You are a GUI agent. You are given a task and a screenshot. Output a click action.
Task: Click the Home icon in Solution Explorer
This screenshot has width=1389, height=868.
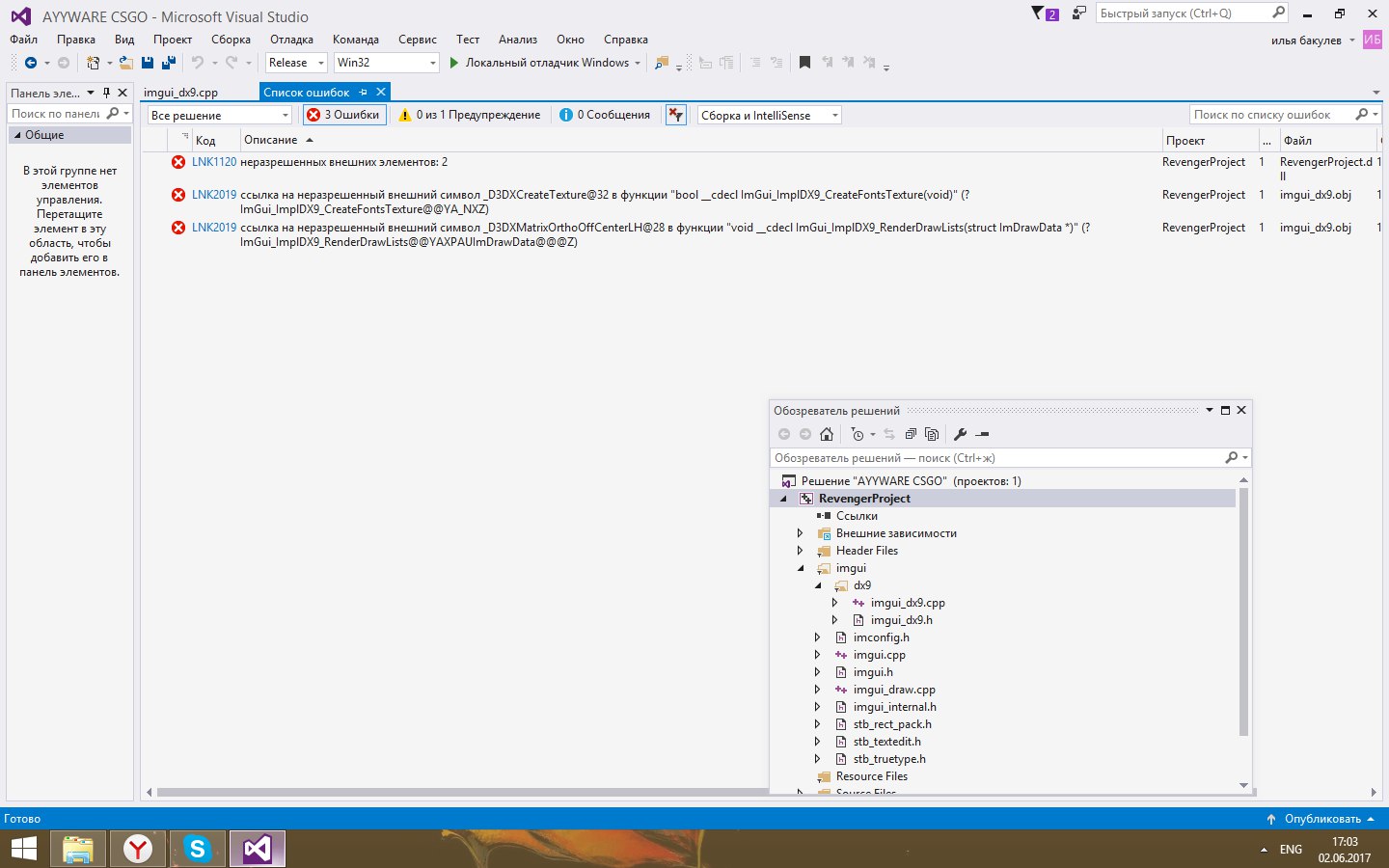[827, 434]
